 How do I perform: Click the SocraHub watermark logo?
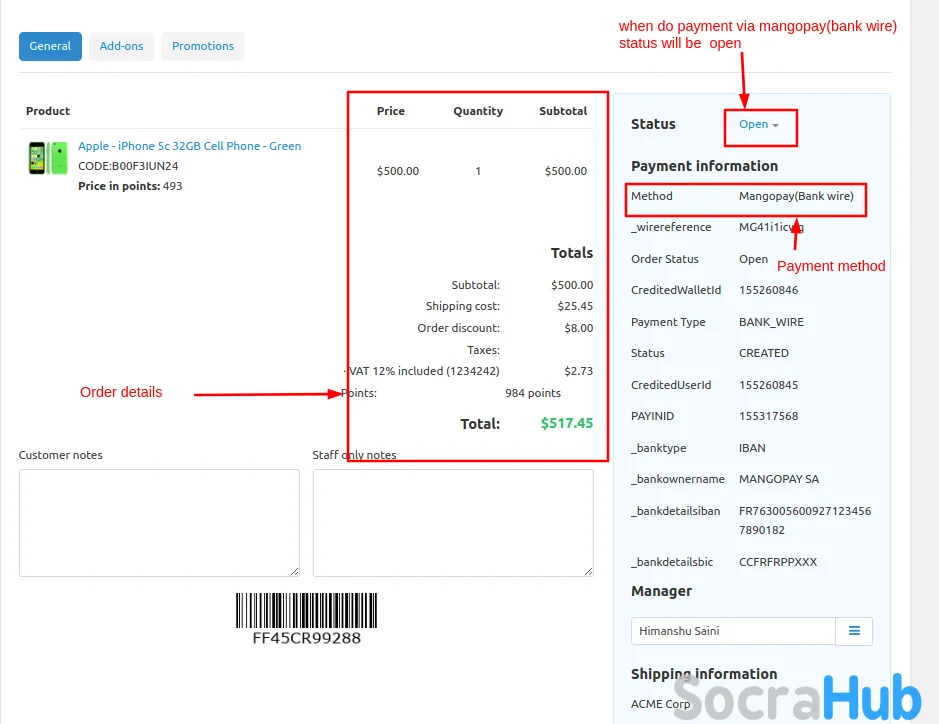[x=796, y=697]
